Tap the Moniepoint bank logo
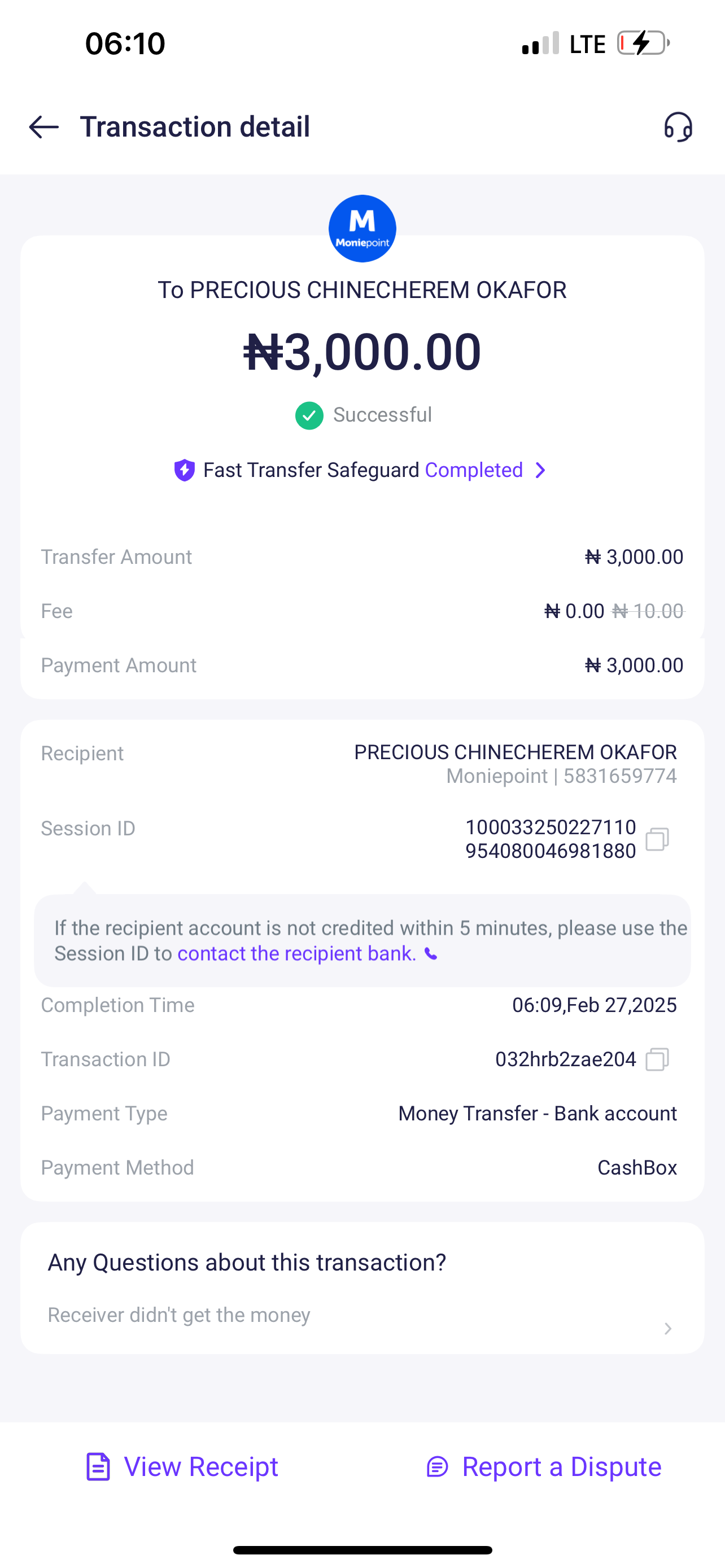 [x=362, y=229]
